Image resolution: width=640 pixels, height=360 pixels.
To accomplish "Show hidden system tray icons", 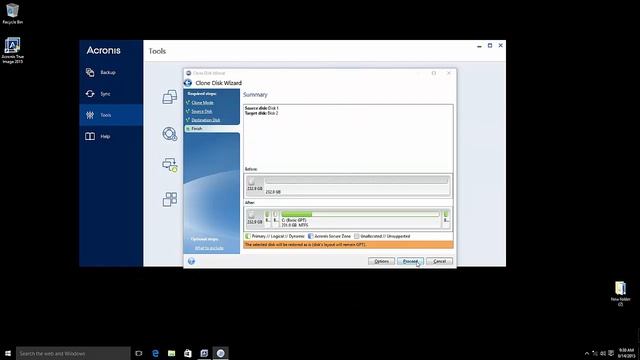I will click(587, 353).
